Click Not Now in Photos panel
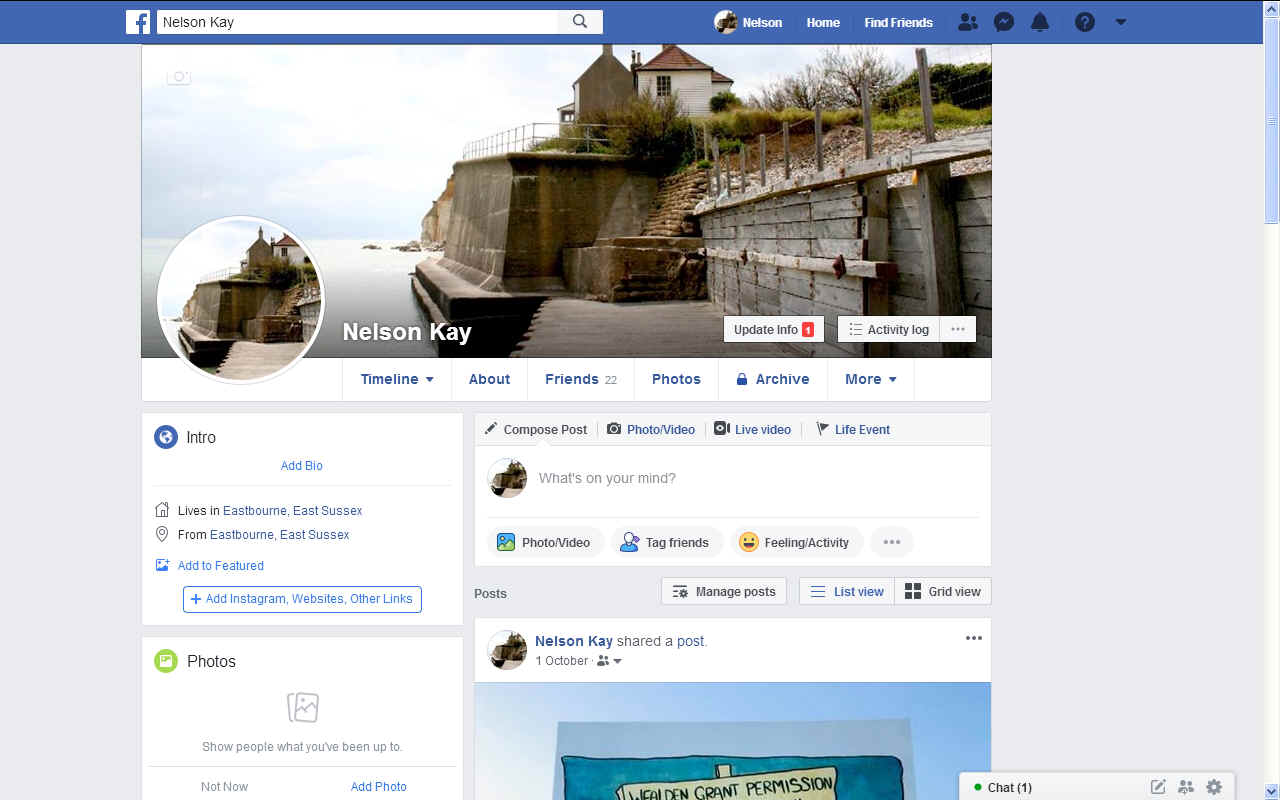 click(x=224, y=787)
